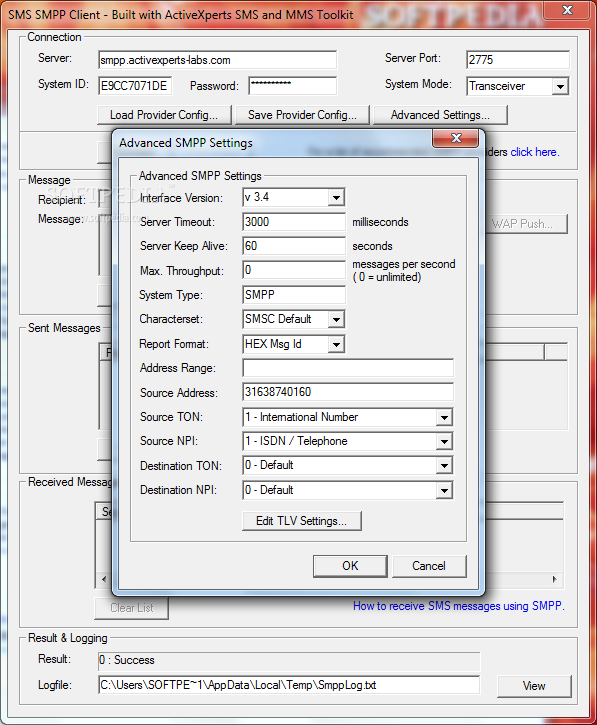Expand the Destination TON dropdown
Viewport: 597px width, 725px height.
pyautogui.click(x=444, y=466)
